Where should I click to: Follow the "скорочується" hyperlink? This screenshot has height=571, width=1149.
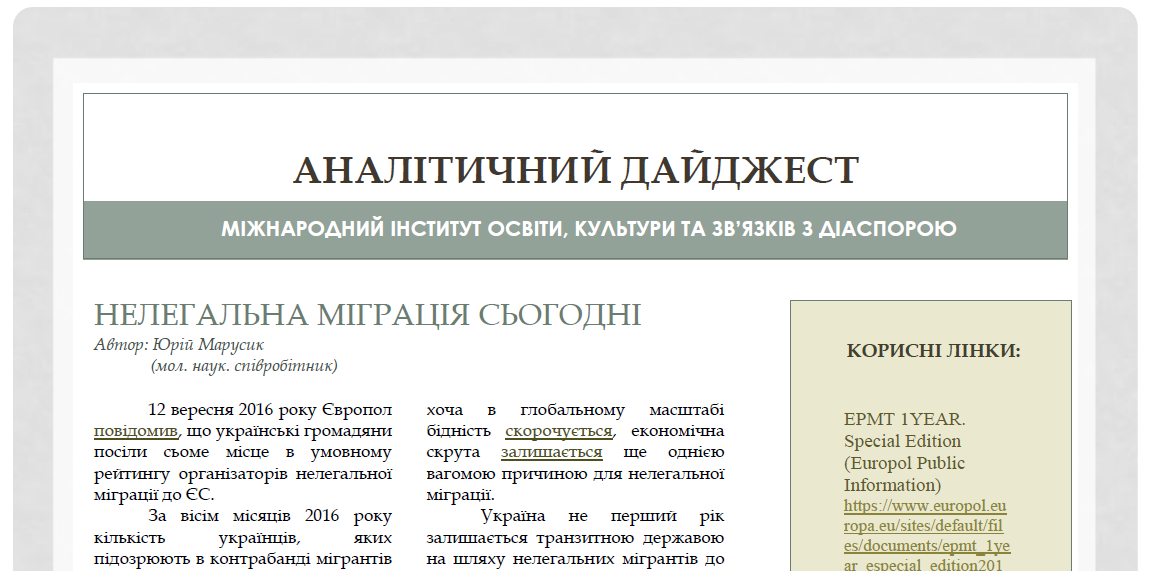tap(558, 431)
